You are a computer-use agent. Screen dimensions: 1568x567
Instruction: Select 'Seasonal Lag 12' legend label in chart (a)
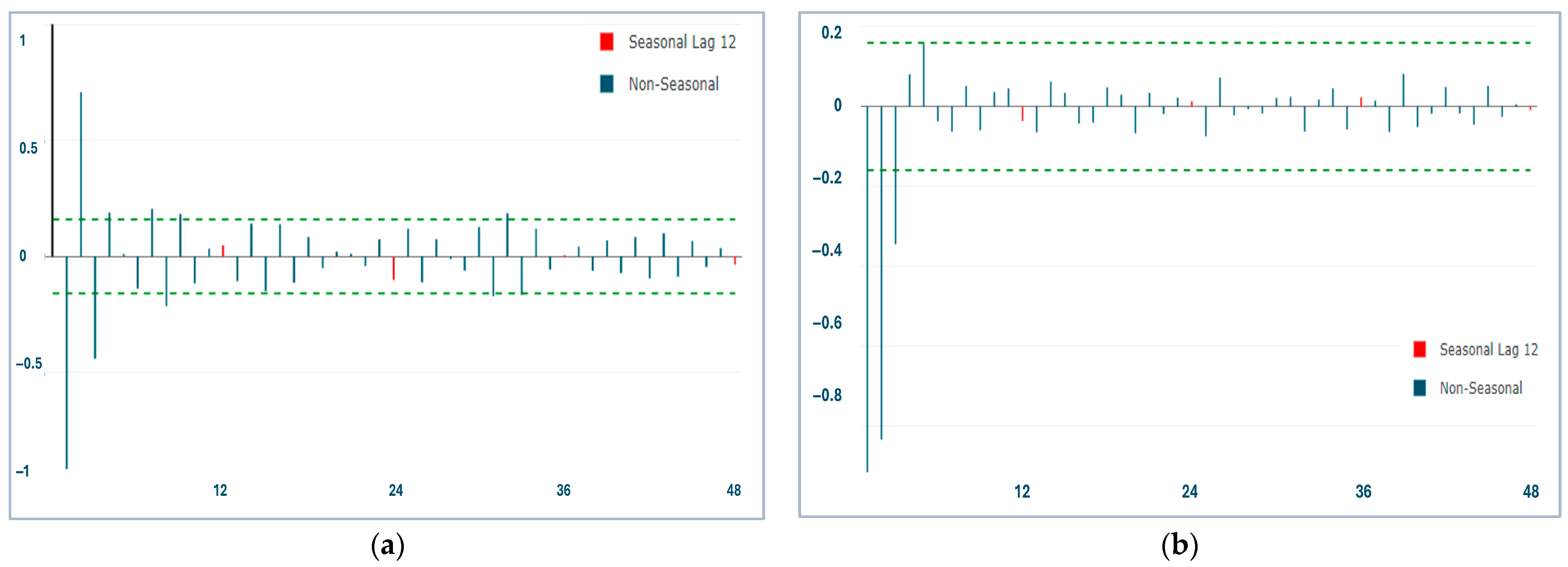[x=682, y=42]
